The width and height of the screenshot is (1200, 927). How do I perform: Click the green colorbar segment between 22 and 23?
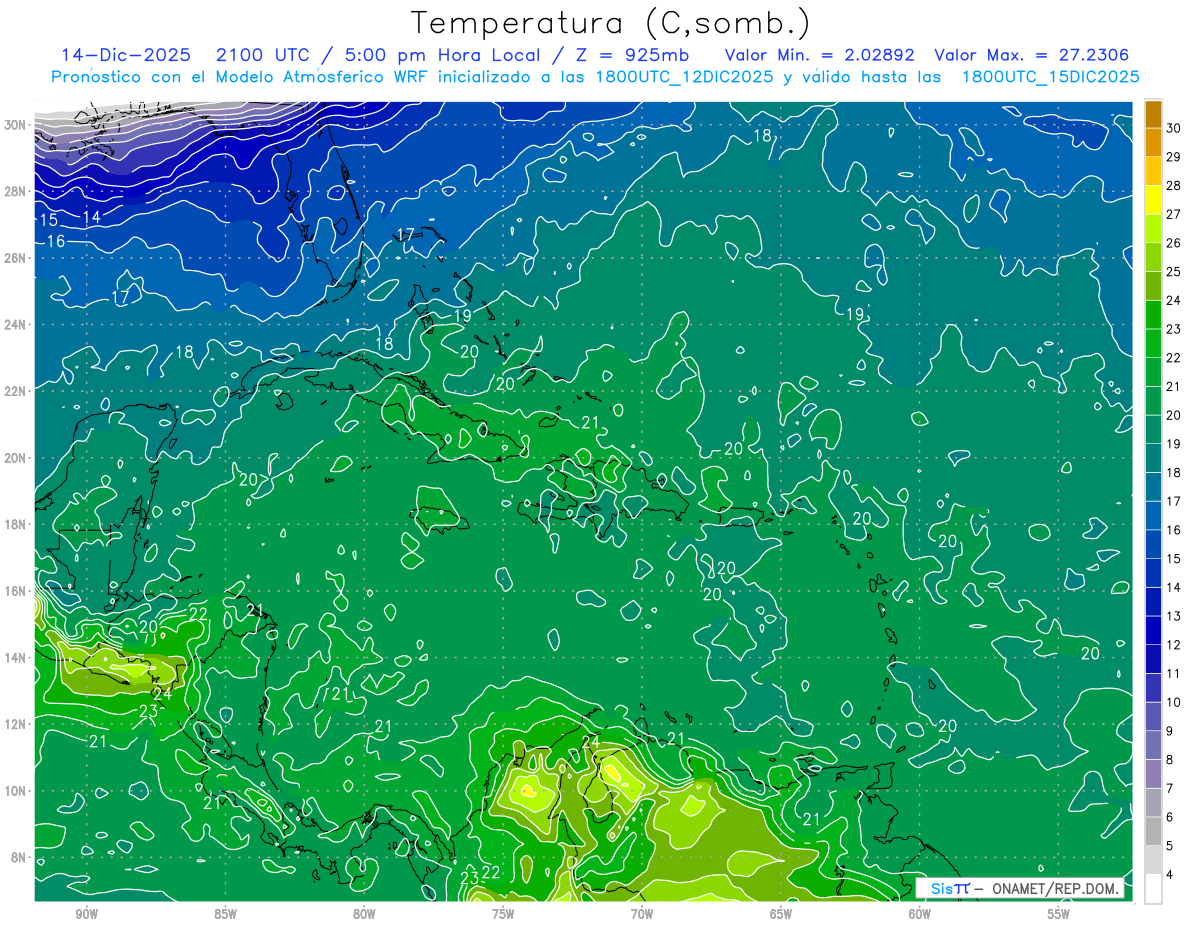[1154, 343]
